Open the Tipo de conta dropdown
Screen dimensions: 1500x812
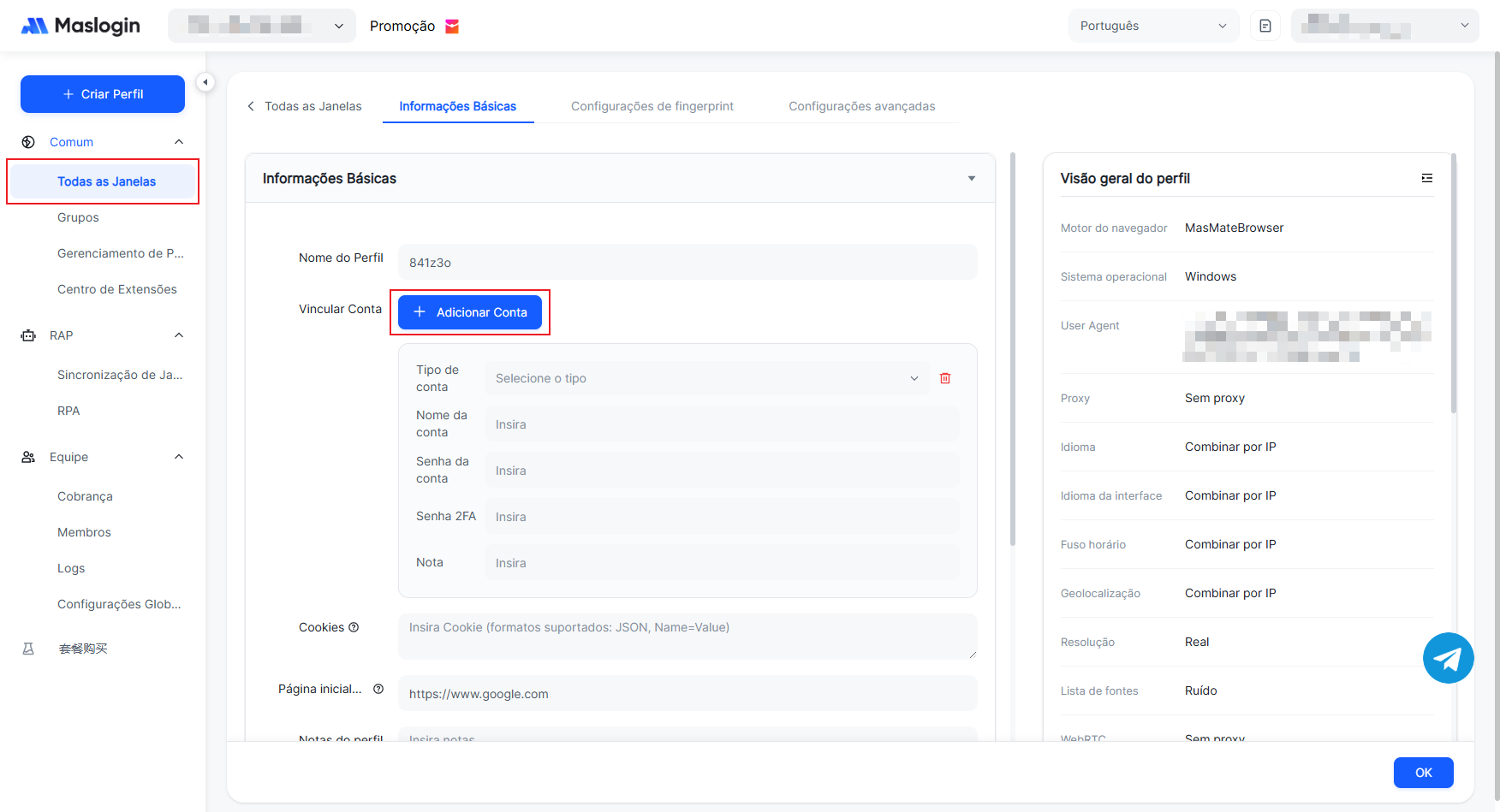705,378
